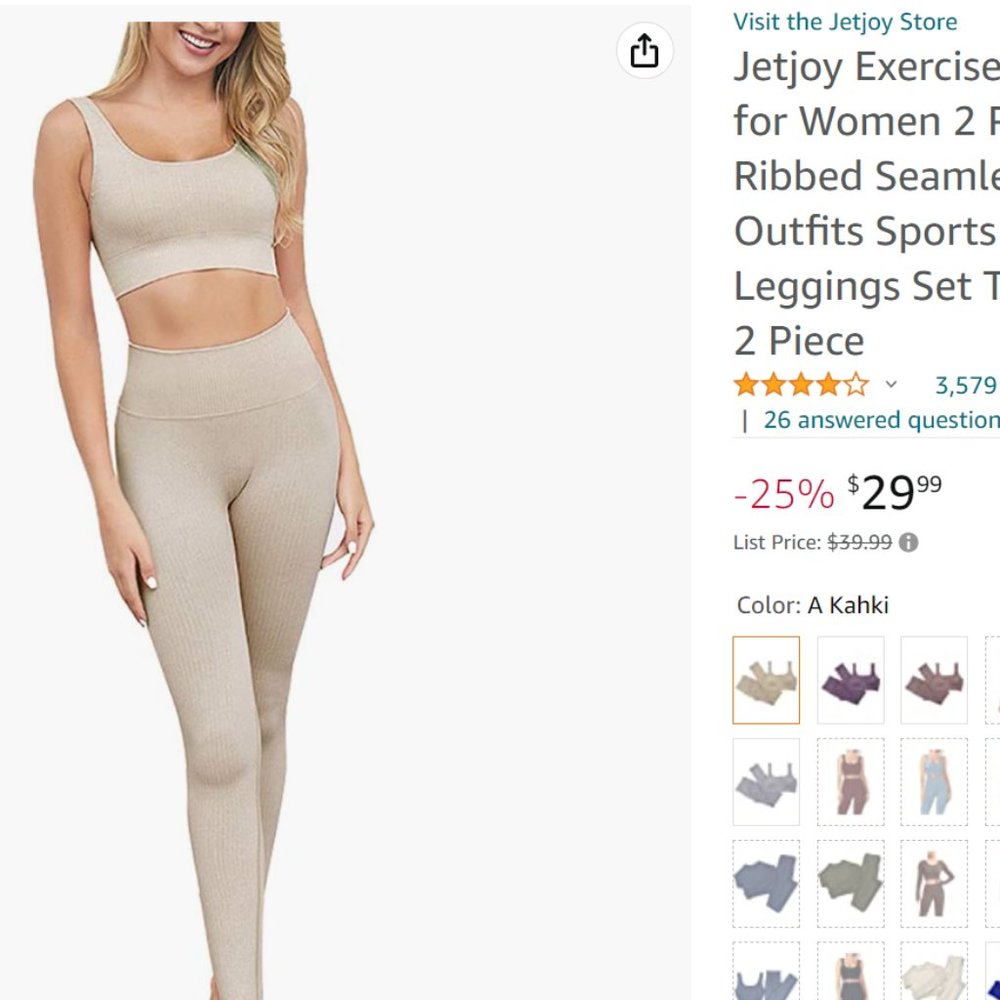
Task: Choose the blue leggings set swatch
Action: (766, 883)
